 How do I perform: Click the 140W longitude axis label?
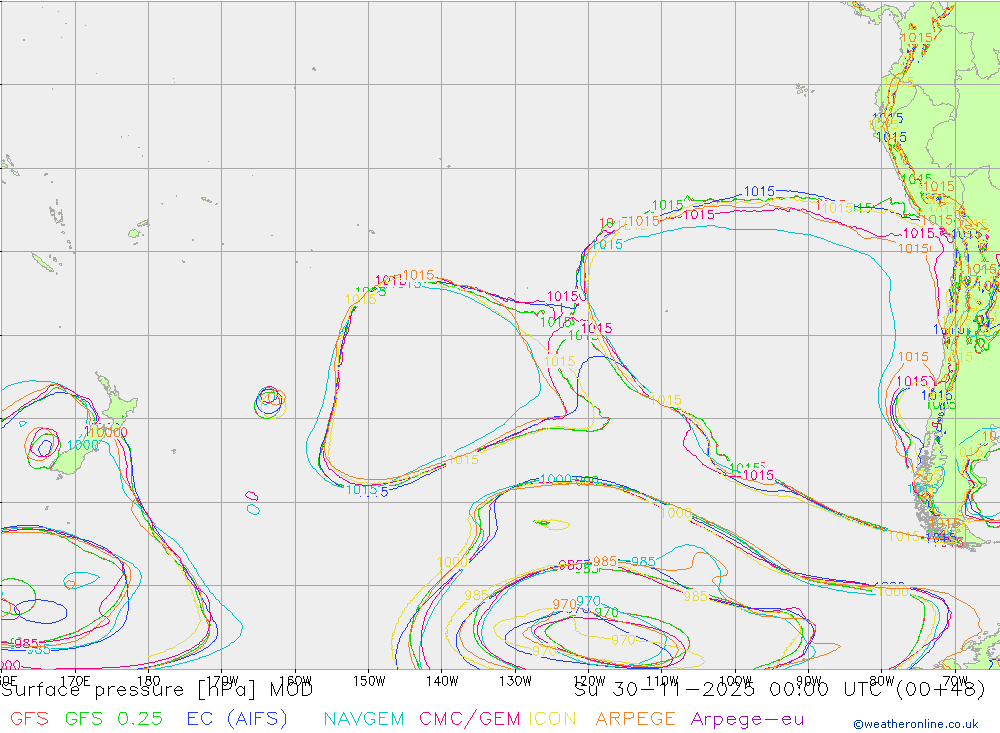pos(442,681)
